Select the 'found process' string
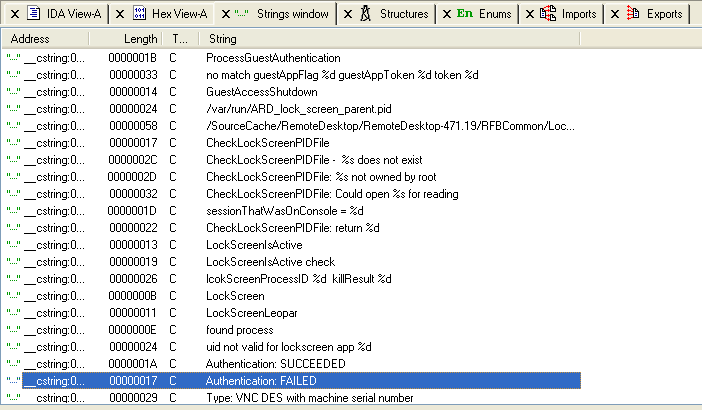Screen dimensions: 702x410 point(240,330)
